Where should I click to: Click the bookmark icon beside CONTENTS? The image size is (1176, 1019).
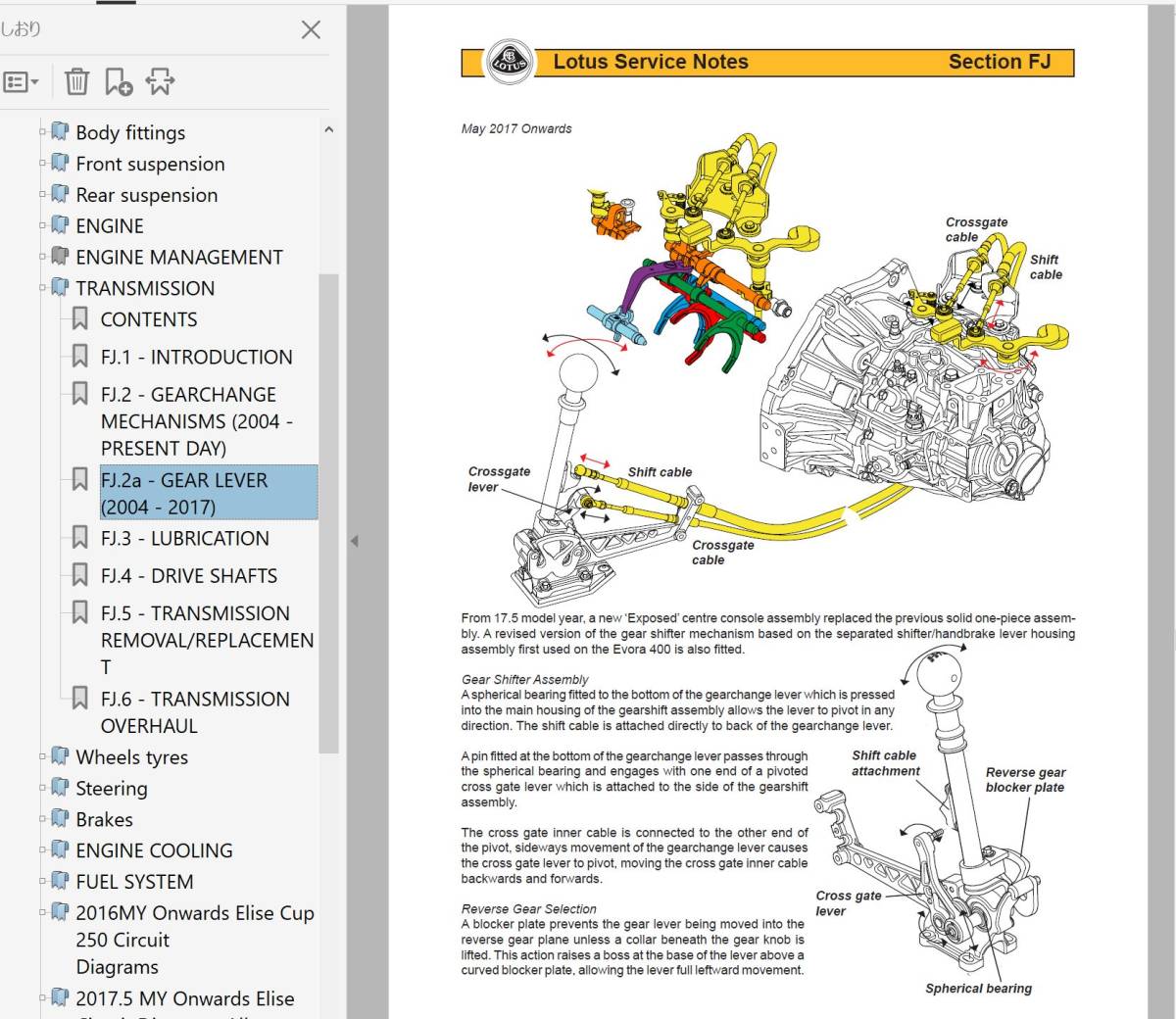click(80, 318)
